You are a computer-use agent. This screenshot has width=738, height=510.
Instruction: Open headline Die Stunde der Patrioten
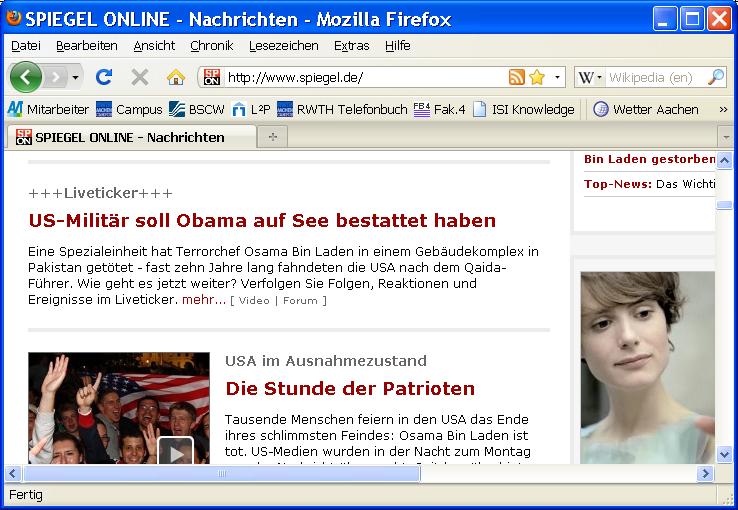(x=350, y=389)
